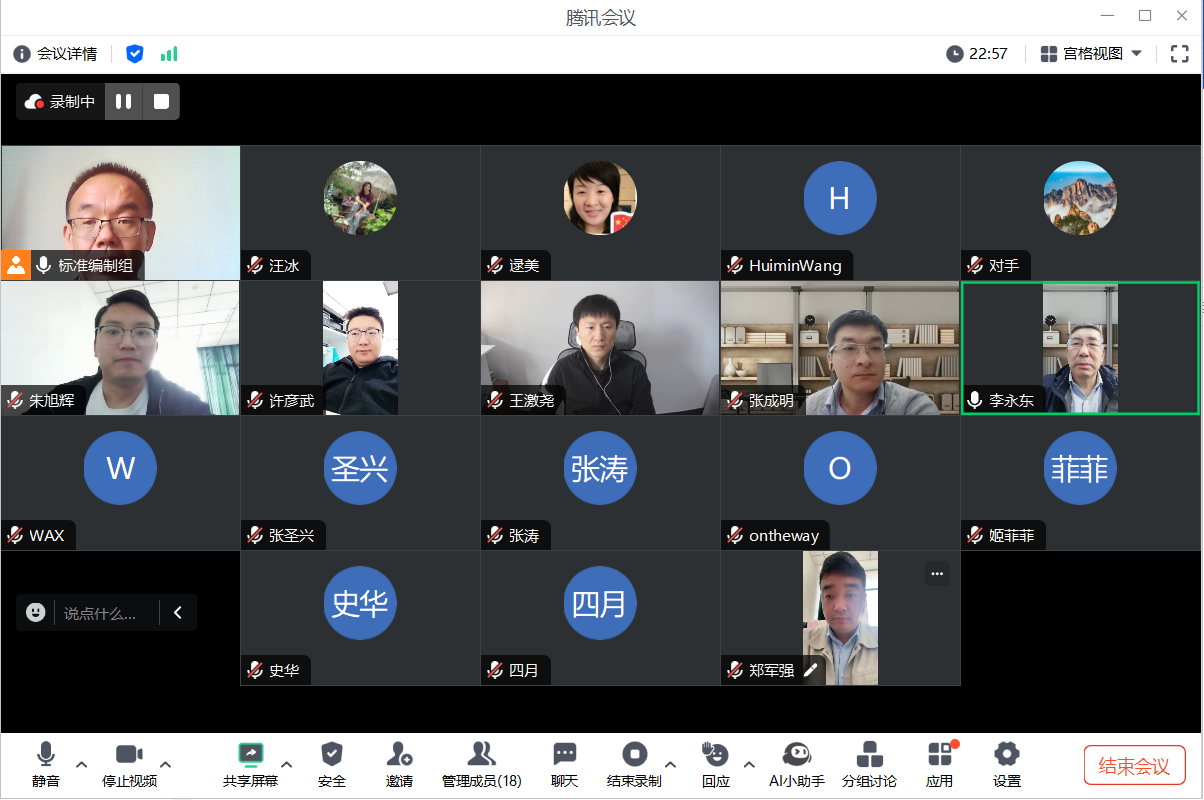Open the 聊天 chat panel
Screen dimensions: 1204x800
[x=565, y=764]
